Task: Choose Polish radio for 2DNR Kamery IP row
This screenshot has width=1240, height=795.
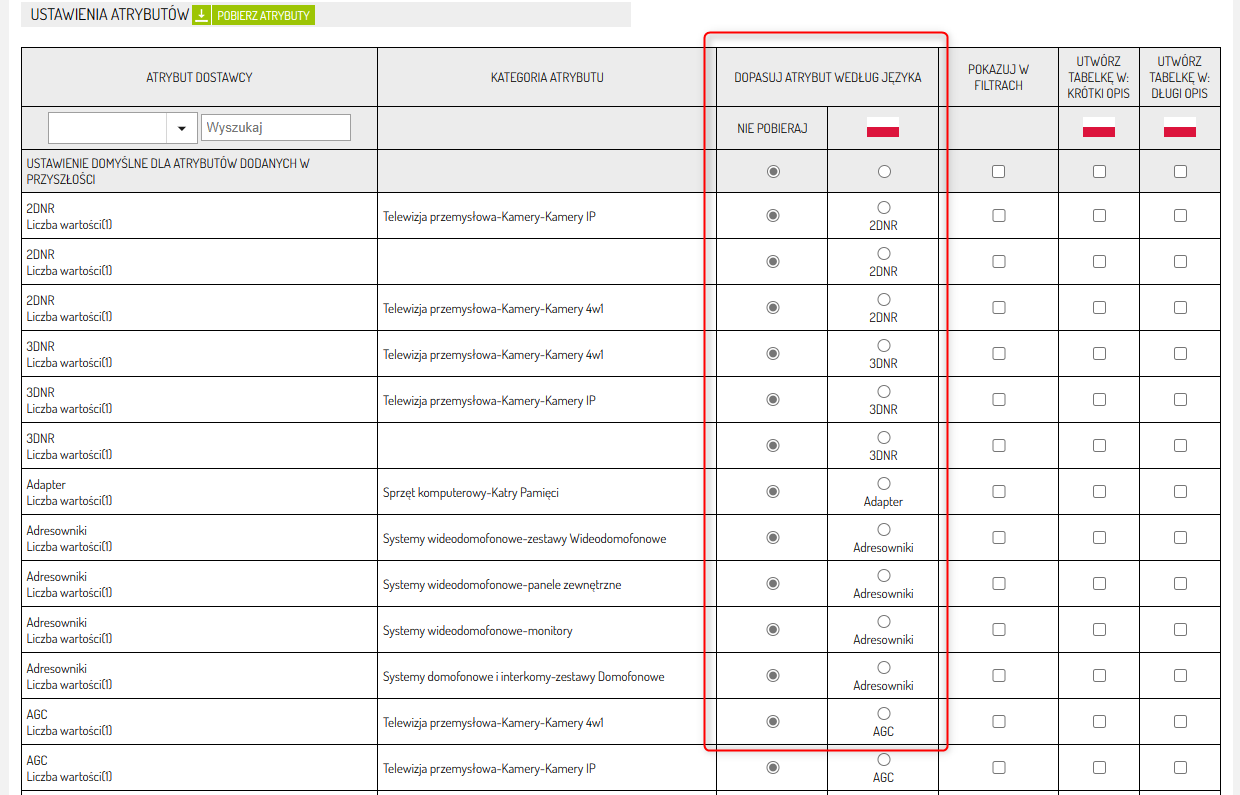Action: (x=883, y=207)
